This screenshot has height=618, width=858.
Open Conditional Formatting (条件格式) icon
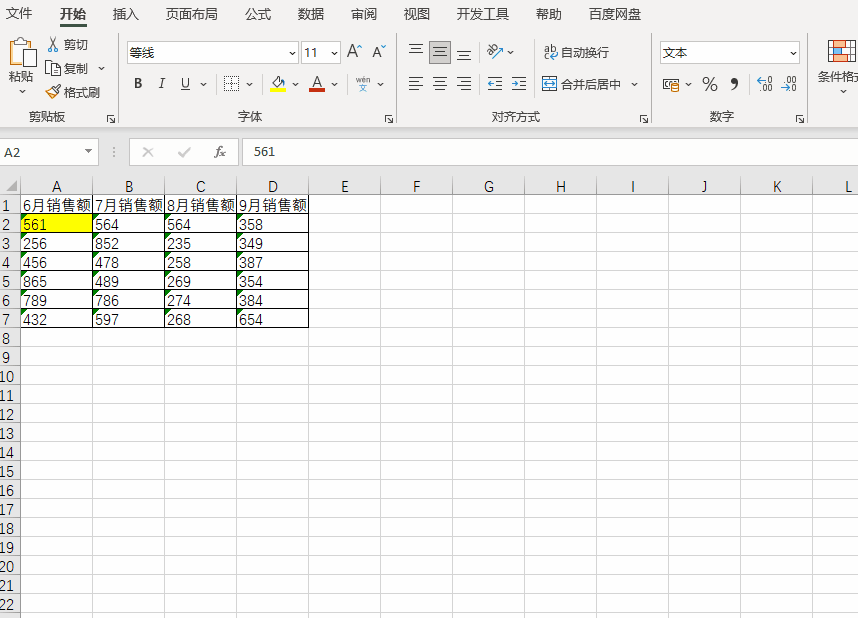click(841, 51)
